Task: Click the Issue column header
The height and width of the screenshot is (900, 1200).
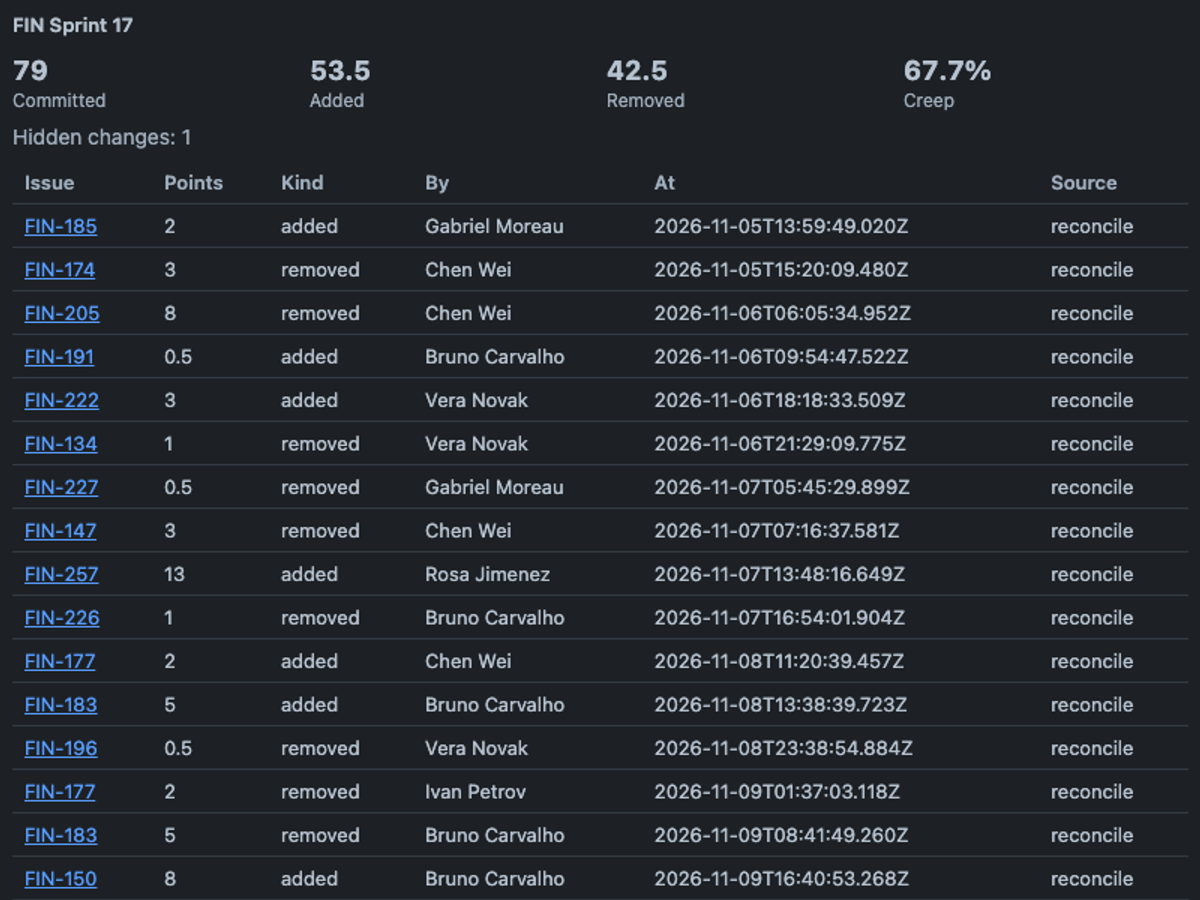Action: 50,183
